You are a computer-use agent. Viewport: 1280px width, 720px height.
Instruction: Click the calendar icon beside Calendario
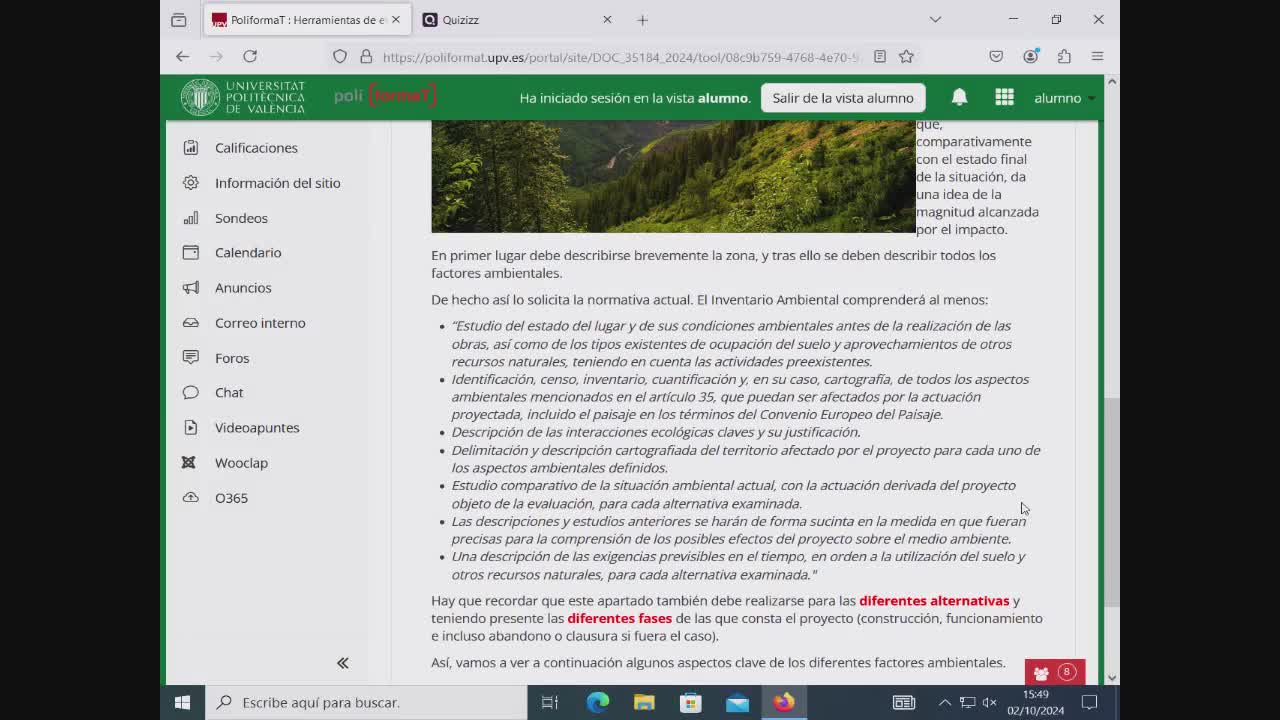point(191,253)
